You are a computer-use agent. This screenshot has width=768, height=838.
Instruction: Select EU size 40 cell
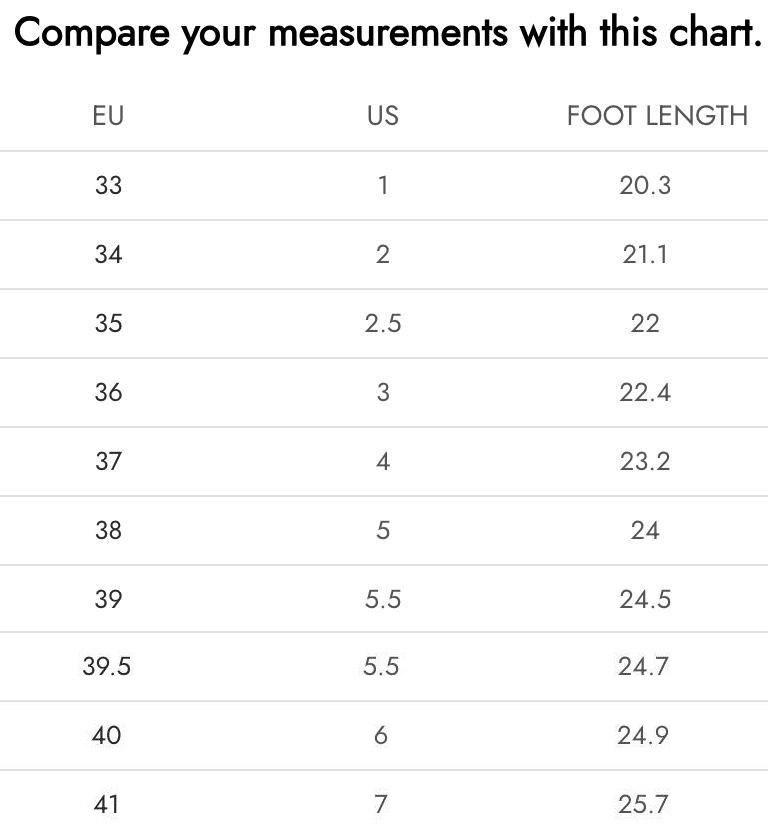coord(106,735)
